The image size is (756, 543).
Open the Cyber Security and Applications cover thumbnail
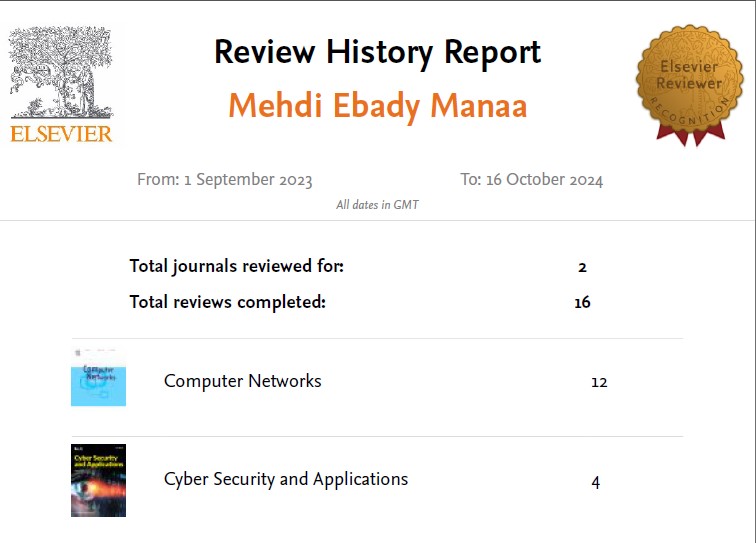98,480
